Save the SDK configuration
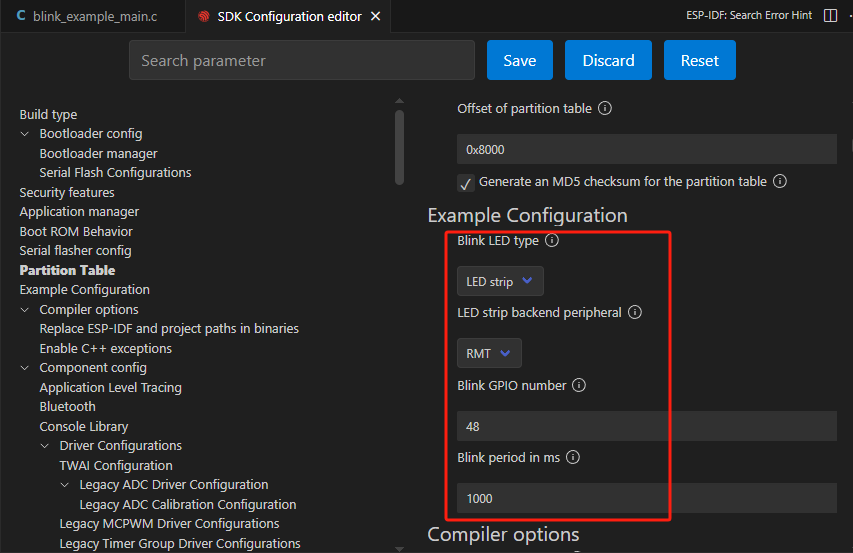 point(520,60)
